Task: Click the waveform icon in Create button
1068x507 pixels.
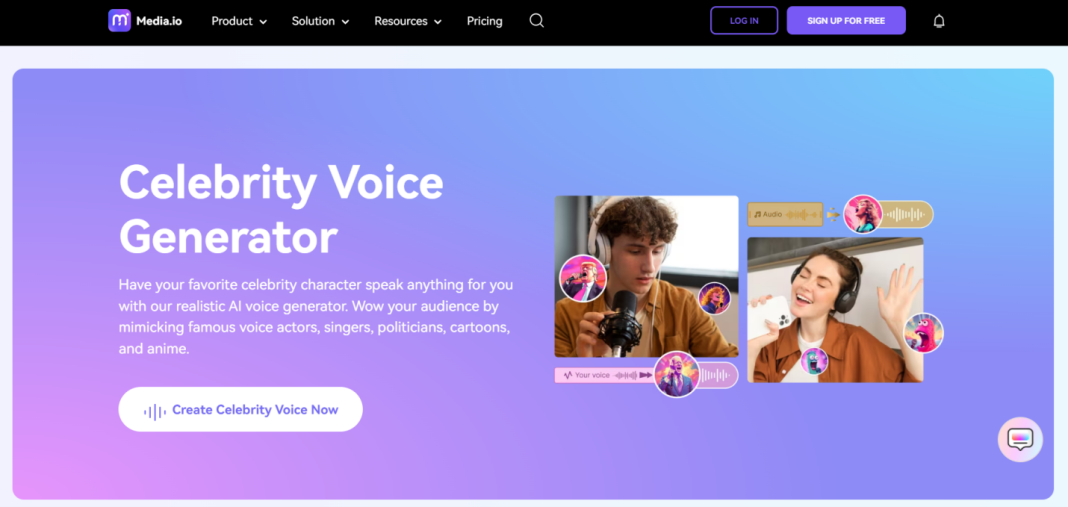Action: [x=155, y=411]
